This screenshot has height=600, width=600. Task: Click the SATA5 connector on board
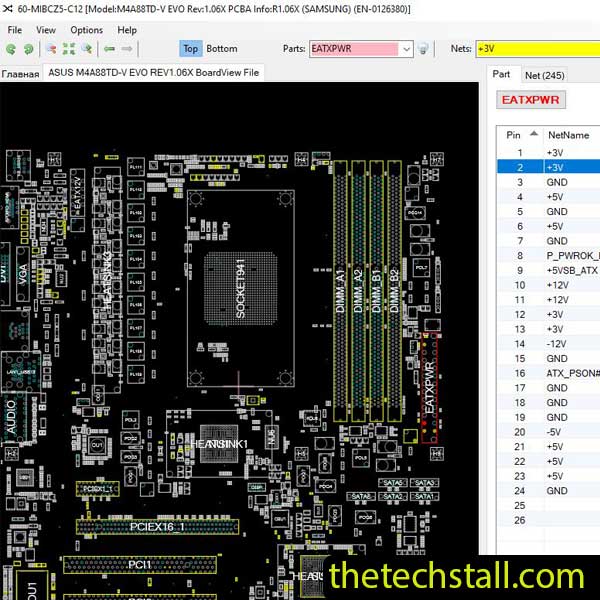point(393,483)
